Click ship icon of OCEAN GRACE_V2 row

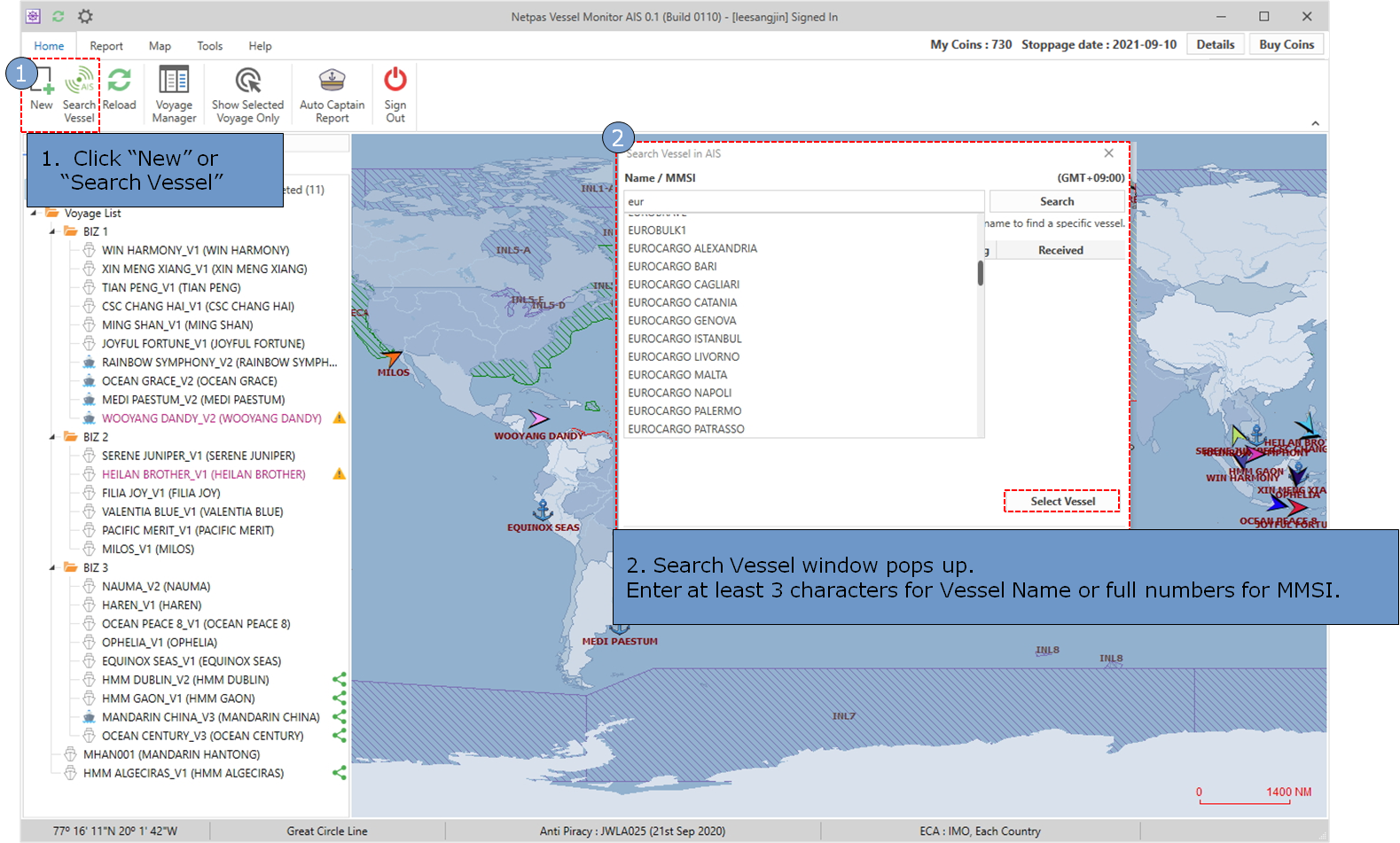click(89, 380)
